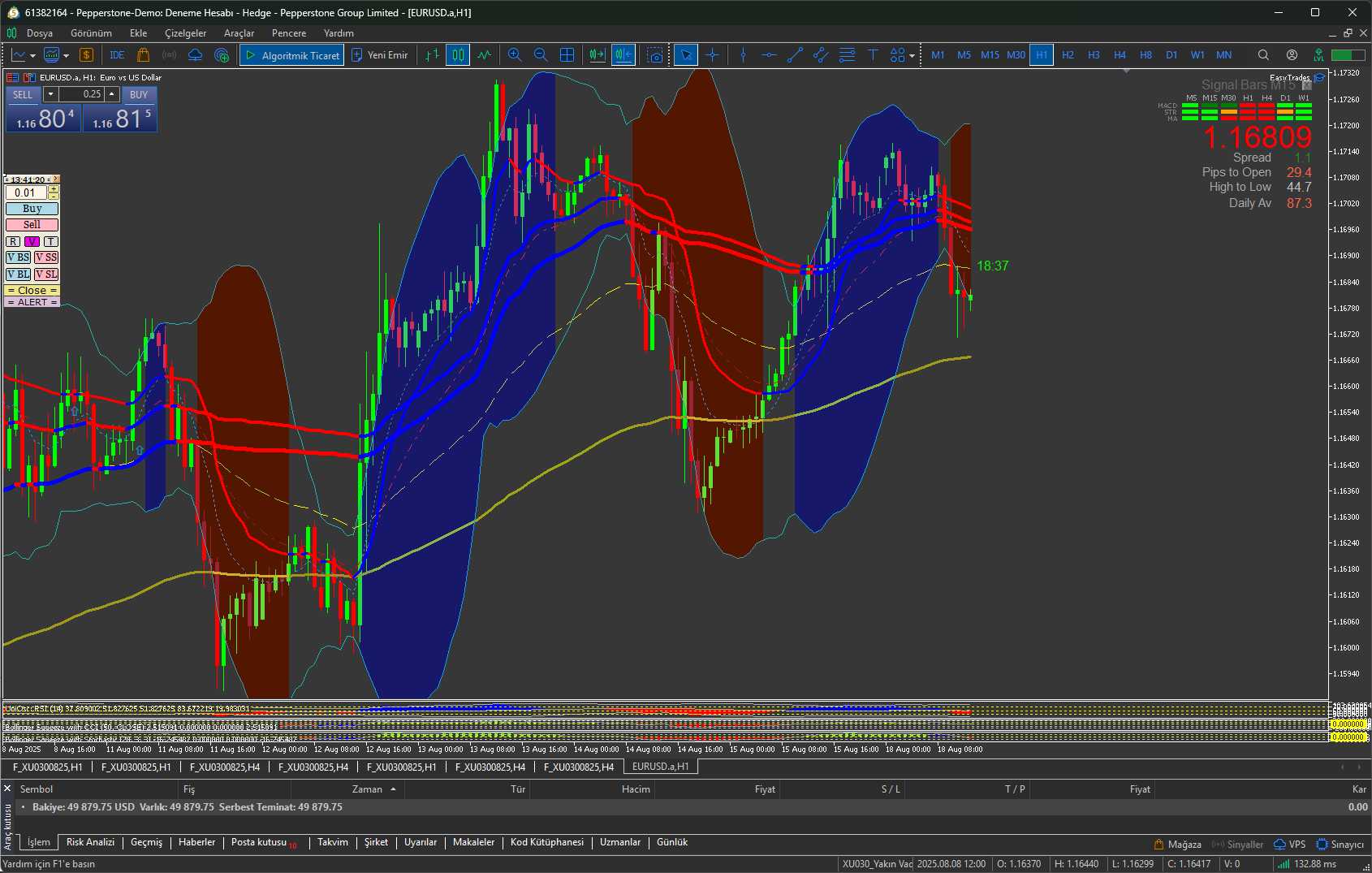
Task: Switch chart to candlestick style
Action: [458, 55]
